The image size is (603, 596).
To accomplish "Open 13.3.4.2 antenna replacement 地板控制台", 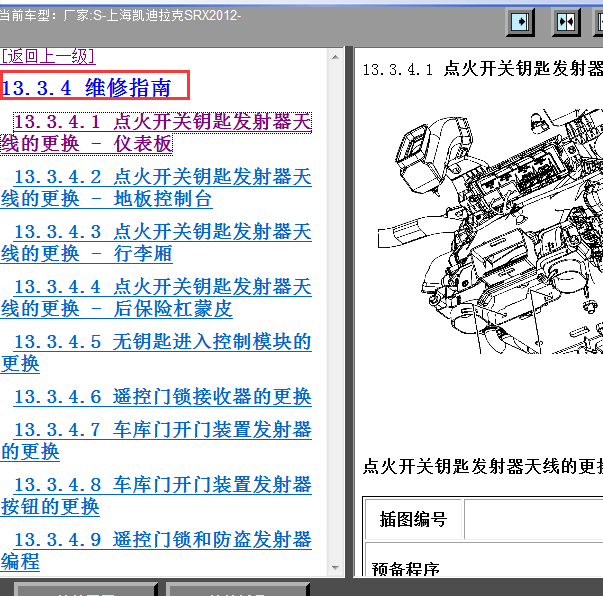I will click(156, 188).
